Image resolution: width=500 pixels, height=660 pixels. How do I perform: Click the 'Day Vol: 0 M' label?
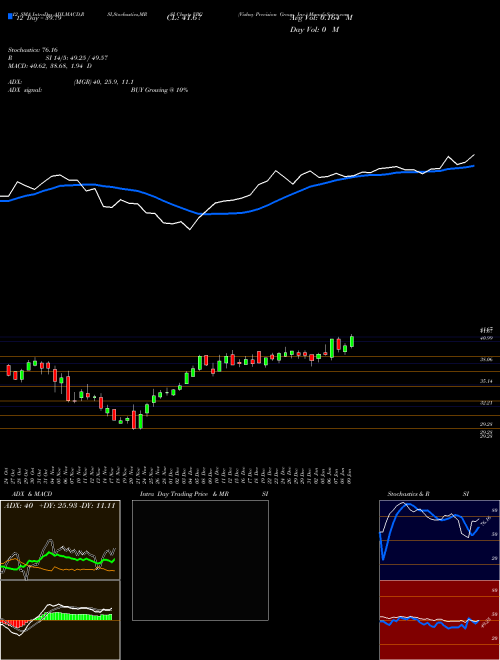coord(314,30)
